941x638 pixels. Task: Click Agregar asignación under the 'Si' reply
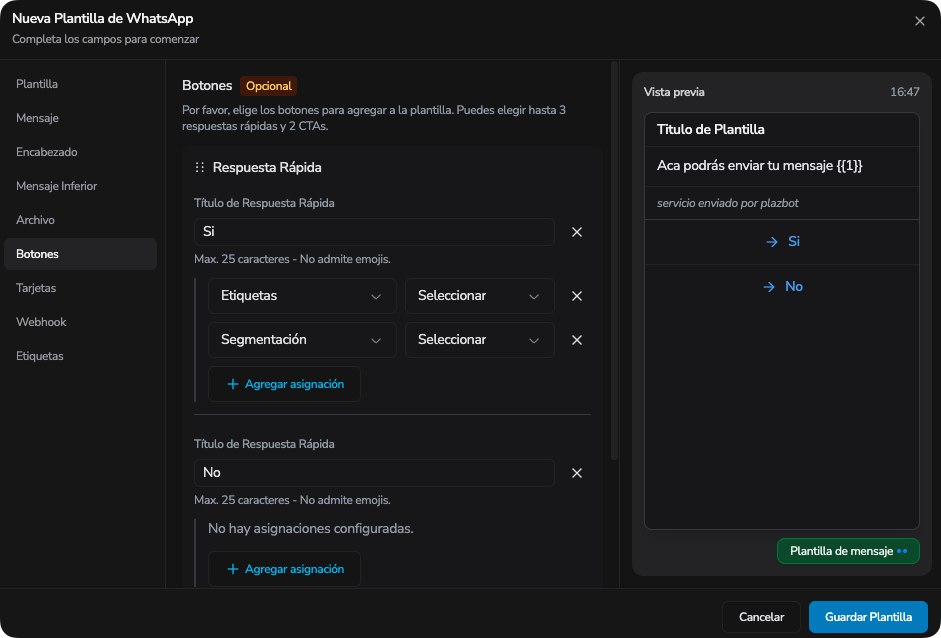pyautogui.click(x=284, y=384)
